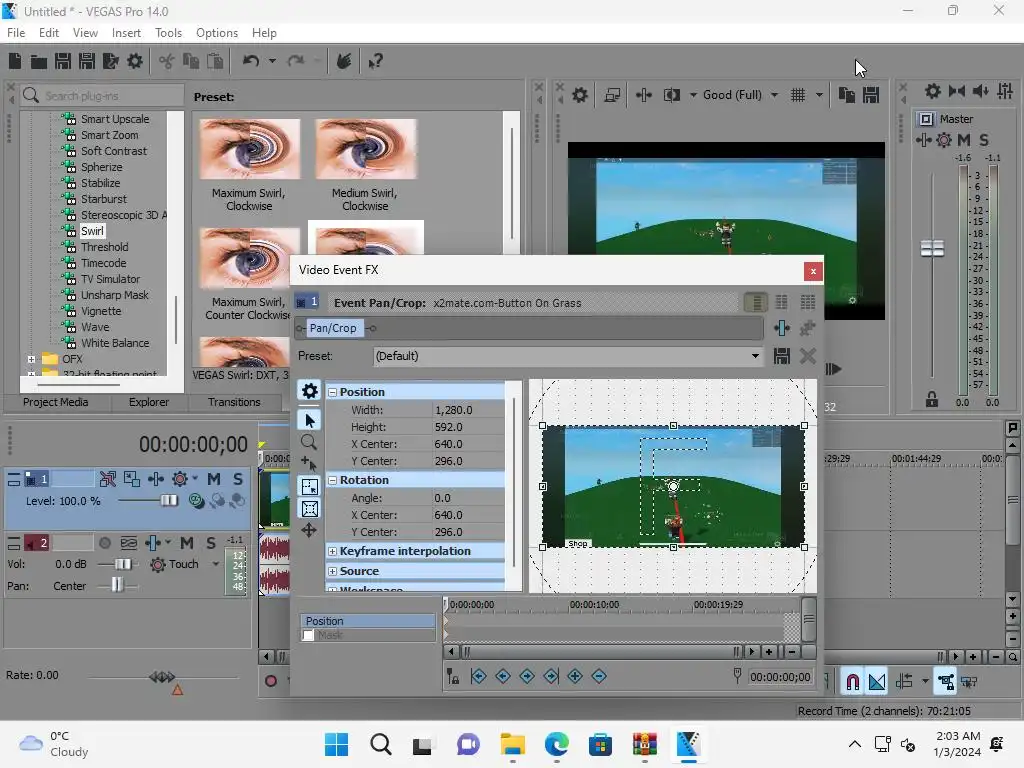Select the Vignette plug-in in the list
Image resolution: width=1024 pixels, height=768 pixels.
point(101,311)
